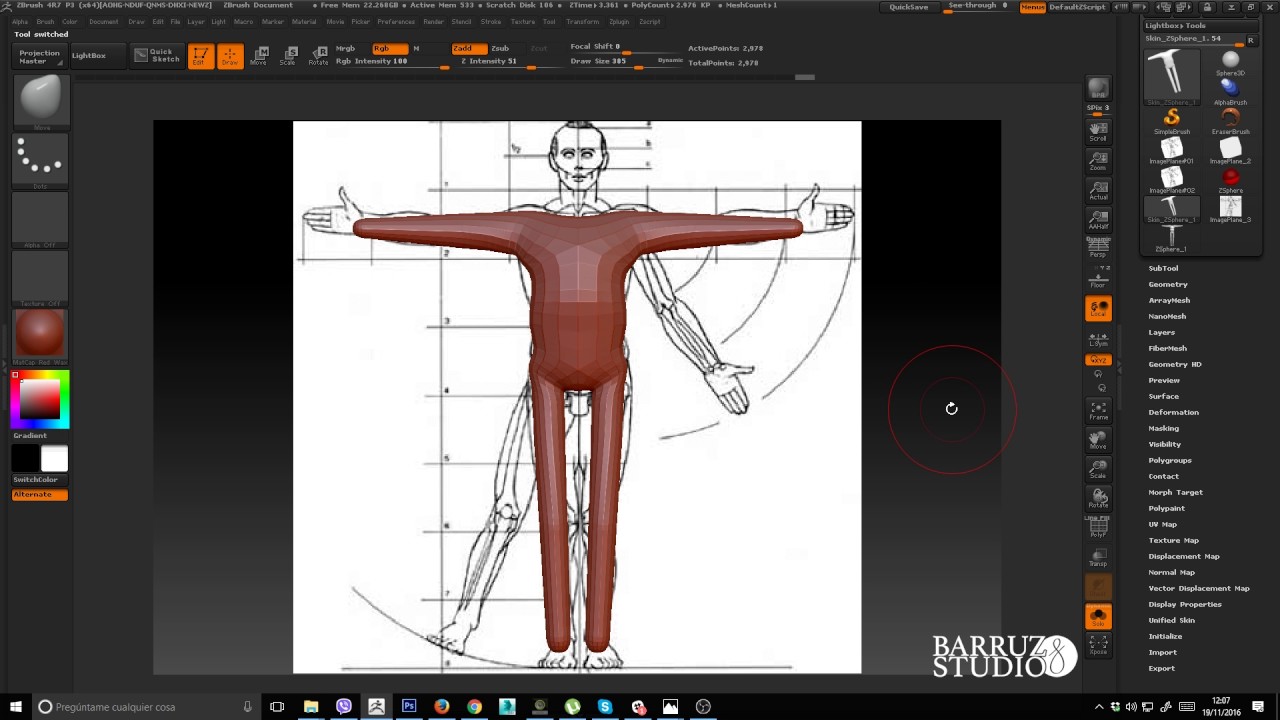Open the Preferences menu
1280x720 pixels.
pyautogui.click(x=396, y=21)
